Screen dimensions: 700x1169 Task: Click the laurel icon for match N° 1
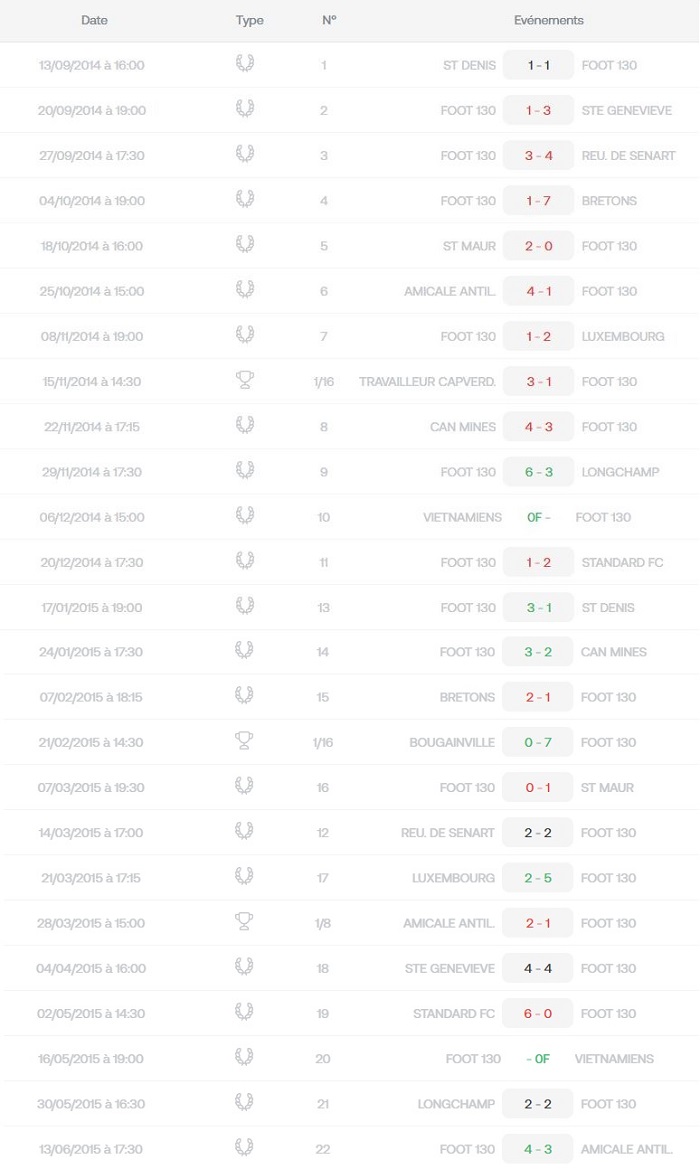tap(245, 64)
